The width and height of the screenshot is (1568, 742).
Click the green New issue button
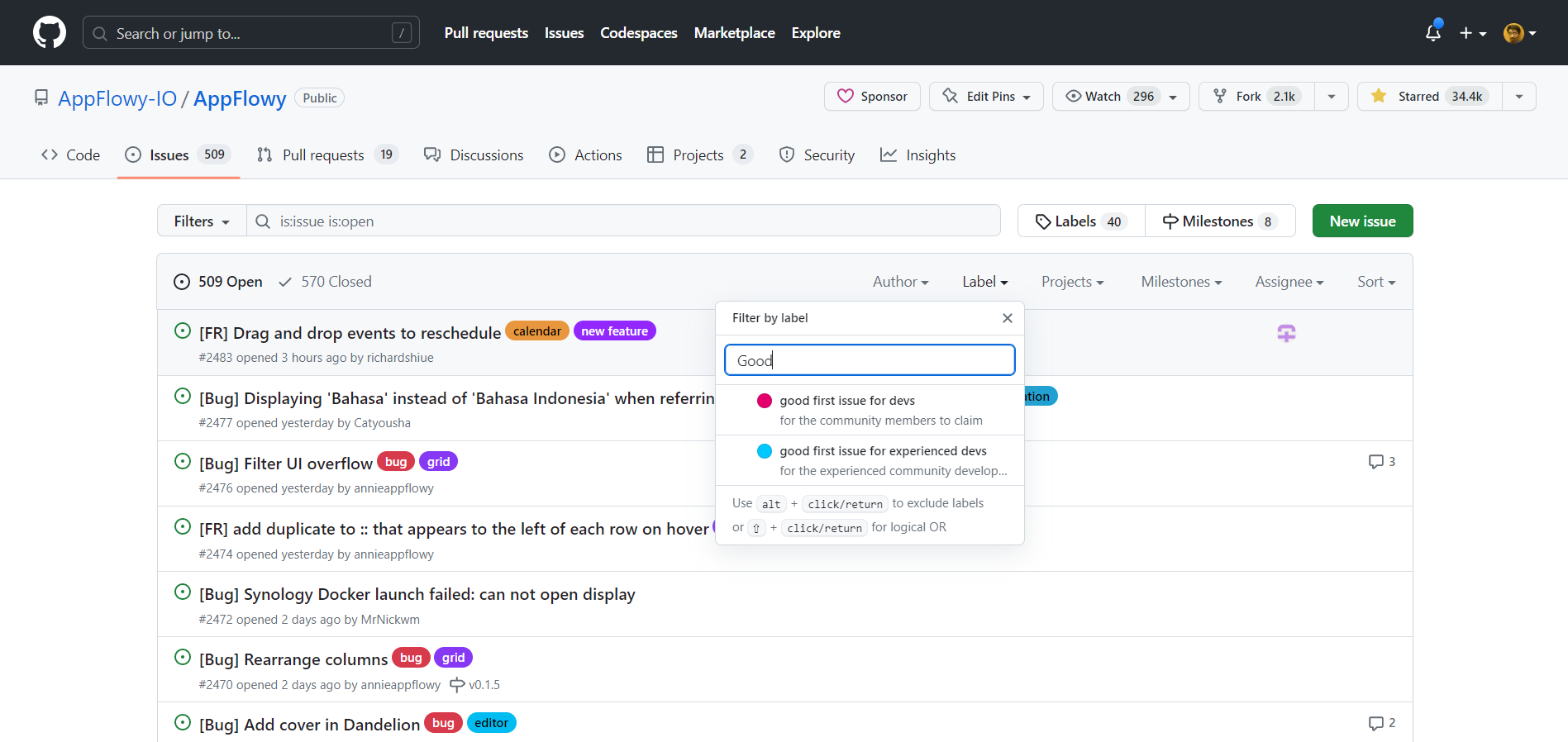click(1362, 221)
